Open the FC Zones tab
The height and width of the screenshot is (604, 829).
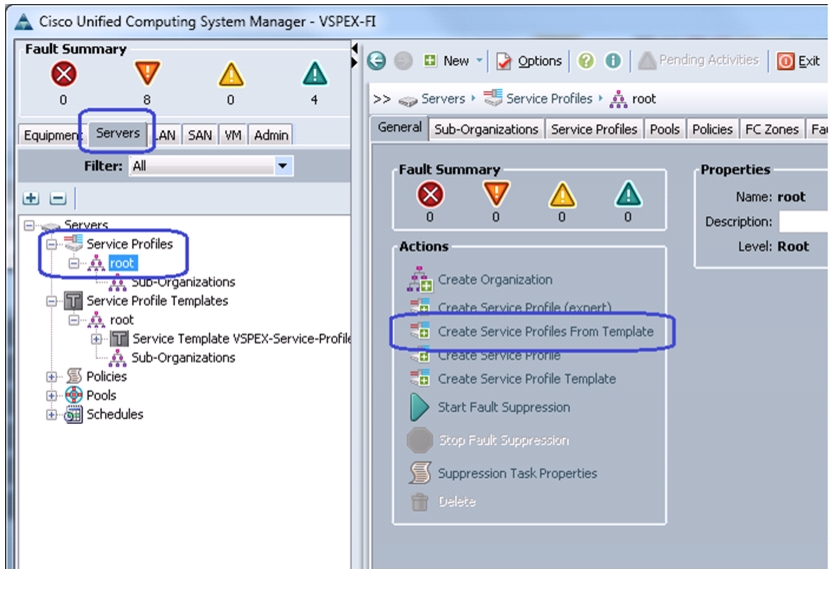(x=772, y=130)
